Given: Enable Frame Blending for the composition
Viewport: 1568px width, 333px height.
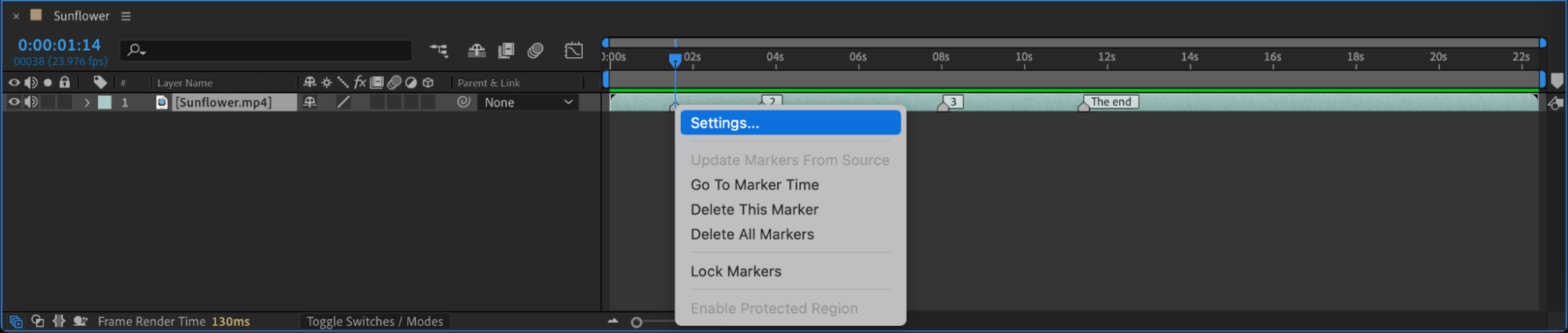Looking at the screenshot, I should tap(506, 51).
